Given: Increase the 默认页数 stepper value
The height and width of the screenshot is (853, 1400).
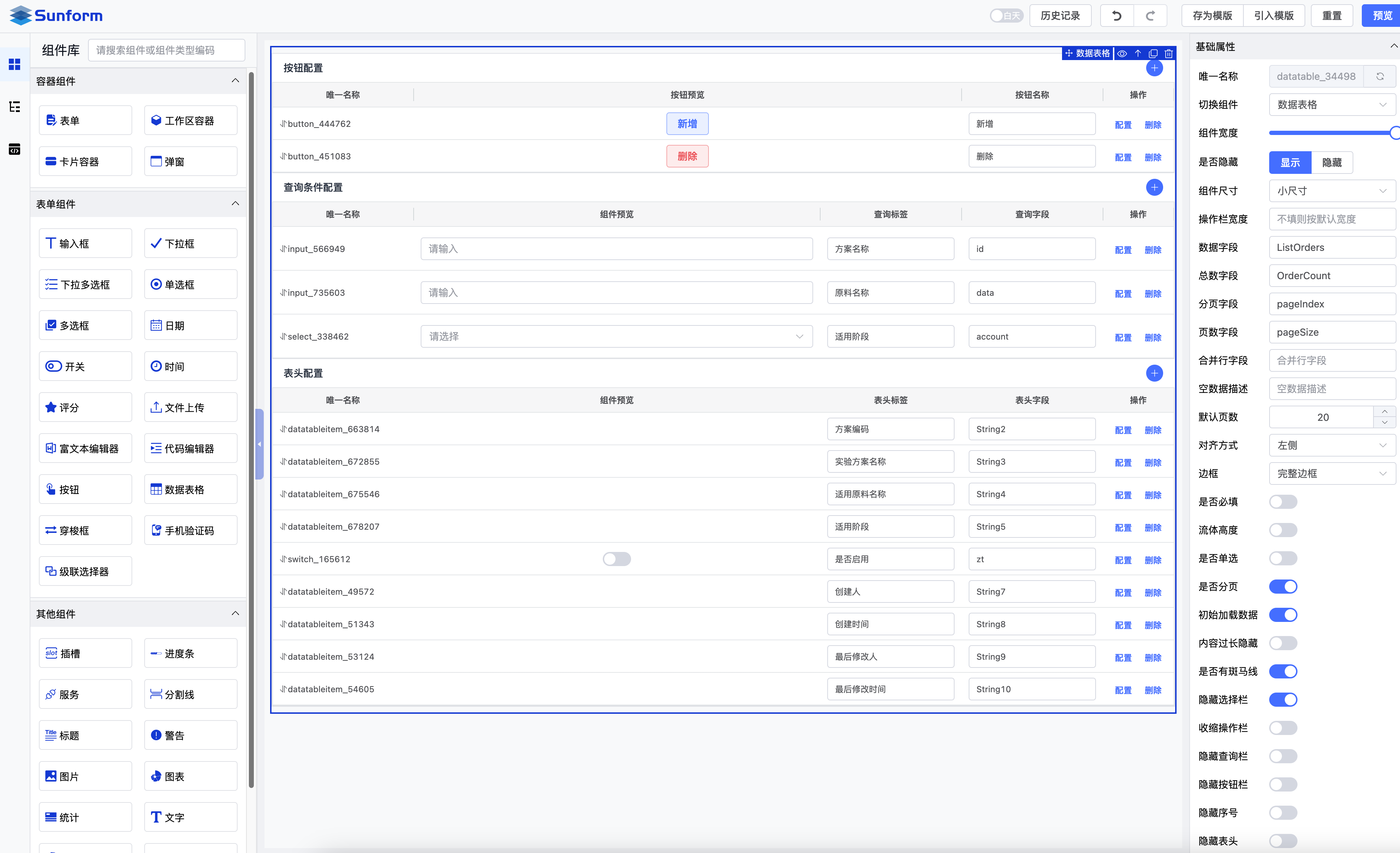Looking at the screenshot, I should coord(1384,411).
